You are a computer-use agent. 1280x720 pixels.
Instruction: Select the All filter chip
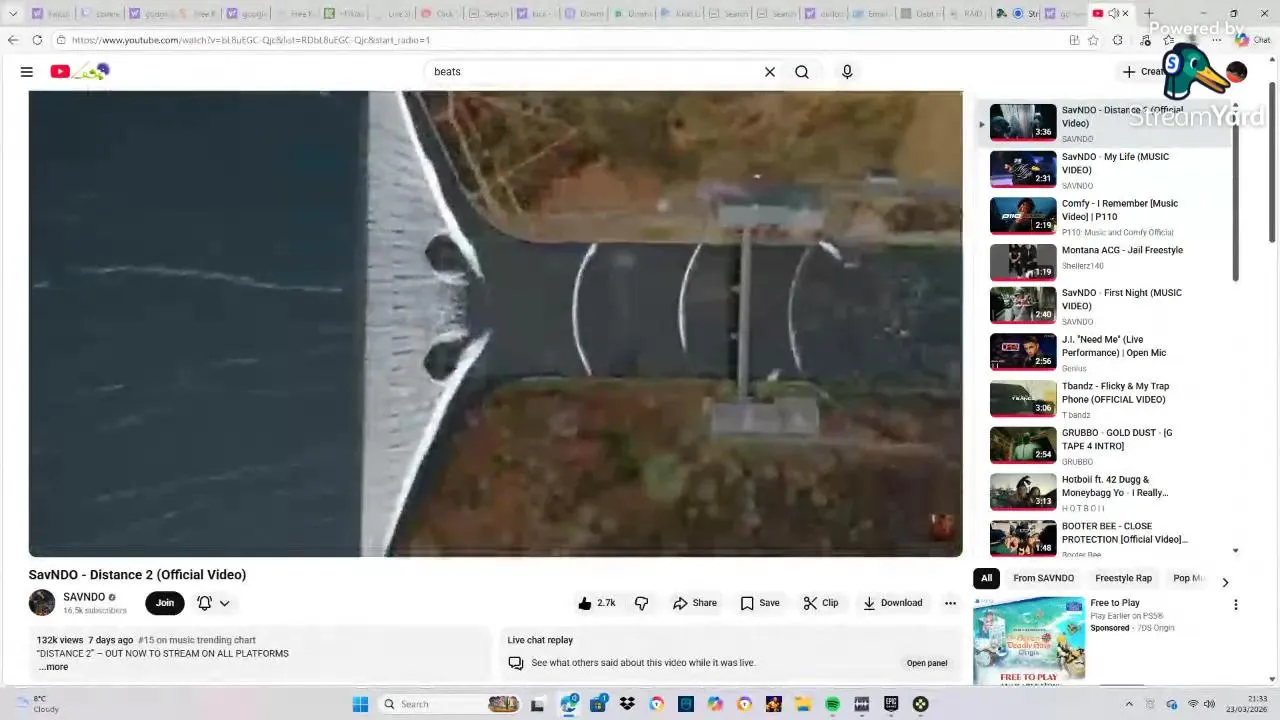click(x=987, y=578)
